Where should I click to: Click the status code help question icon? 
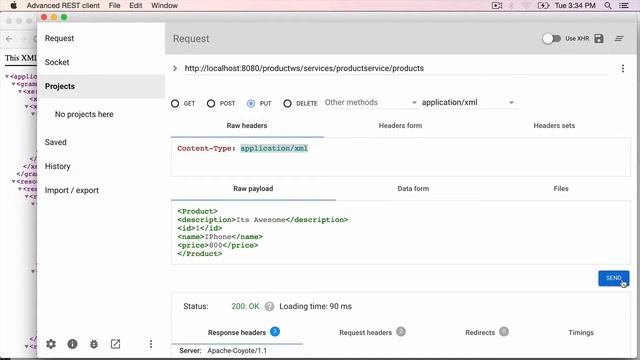tap(269, 306)
